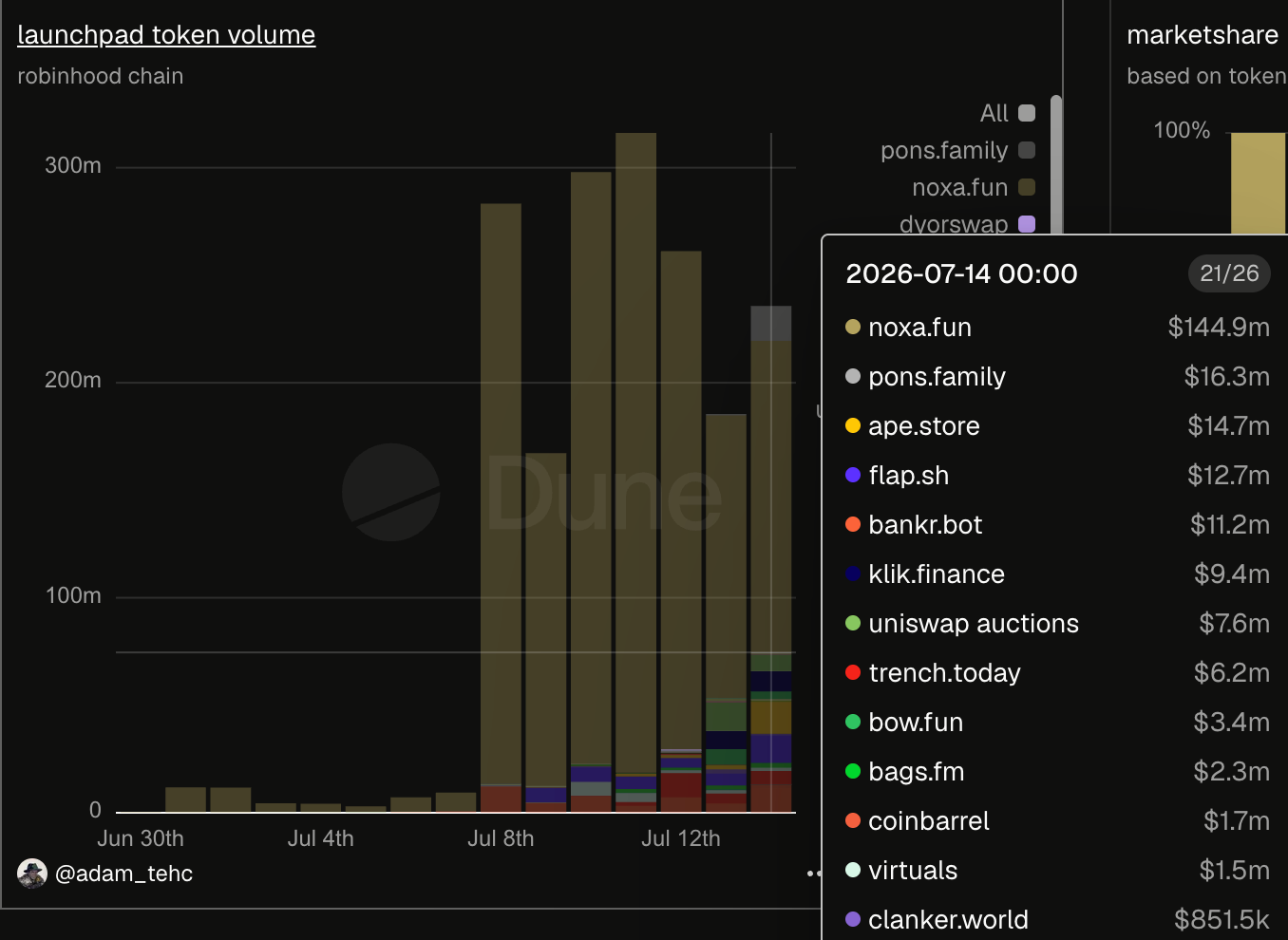
Task: Click the yellow color dot beside ape.store
Action: click(x=853, y=425)
